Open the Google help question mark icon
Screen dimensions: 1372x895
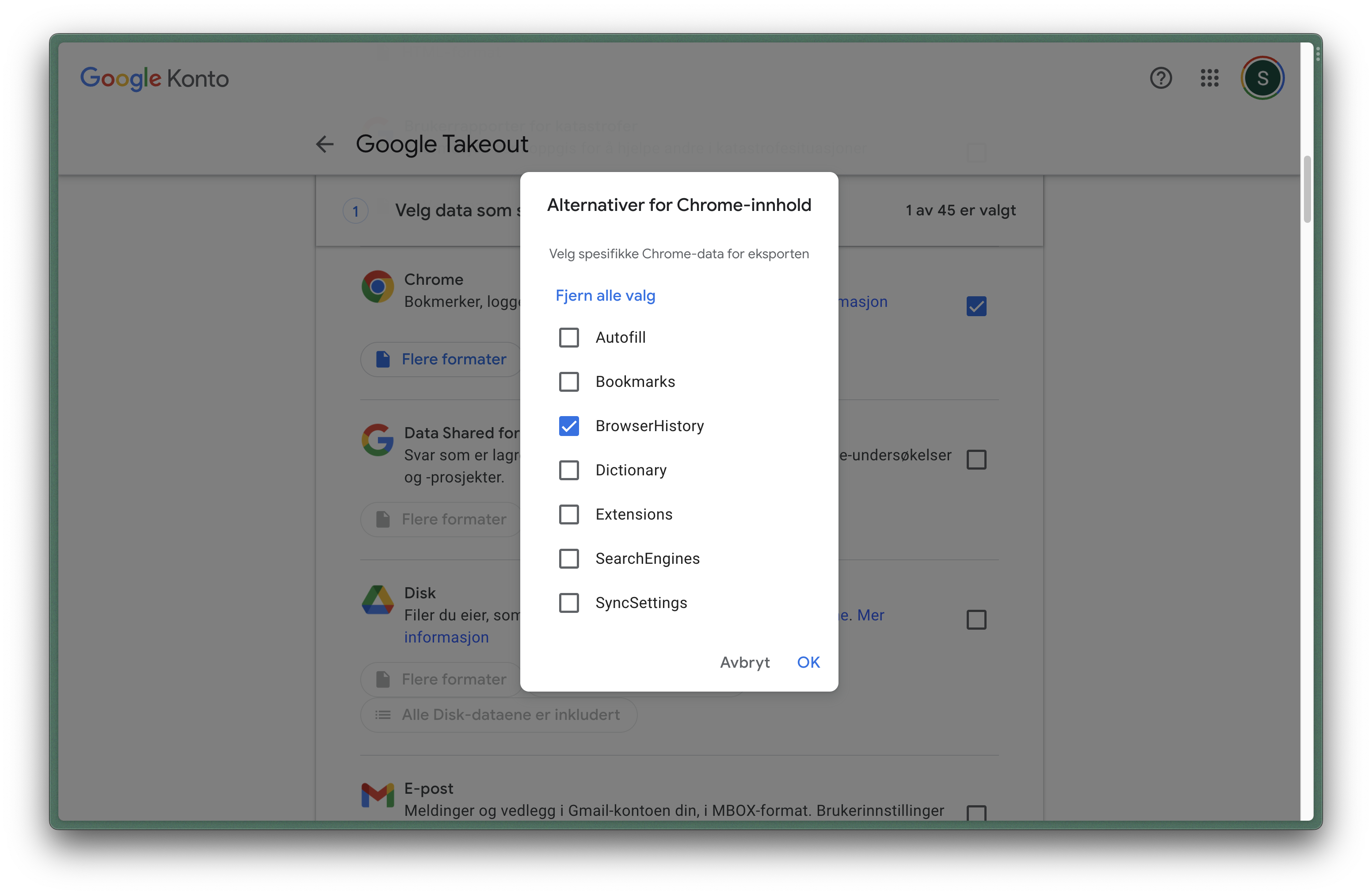pos(1160,78)
